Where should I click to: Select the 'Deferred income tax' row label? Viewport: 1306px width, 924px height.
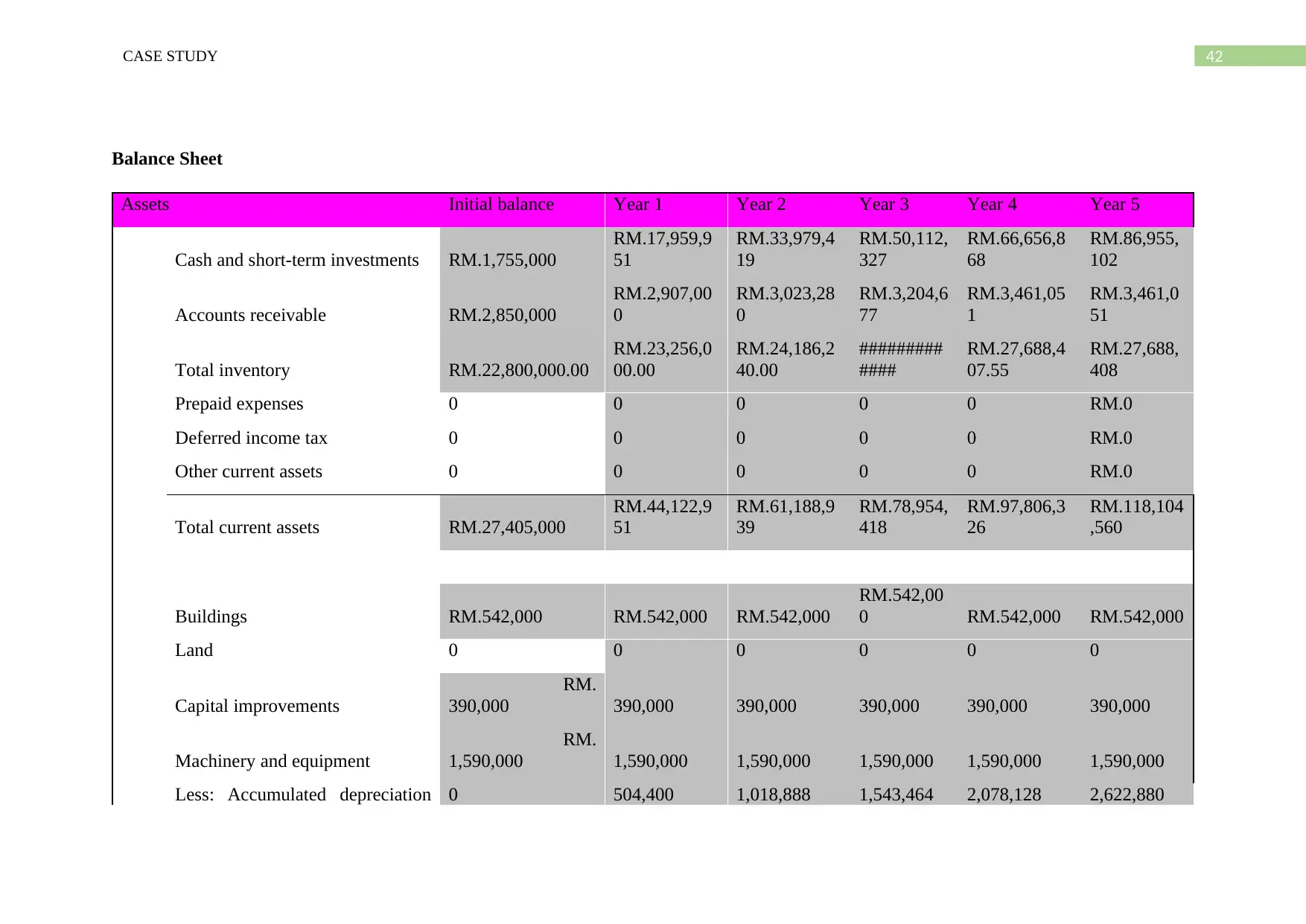click(251, 438)
